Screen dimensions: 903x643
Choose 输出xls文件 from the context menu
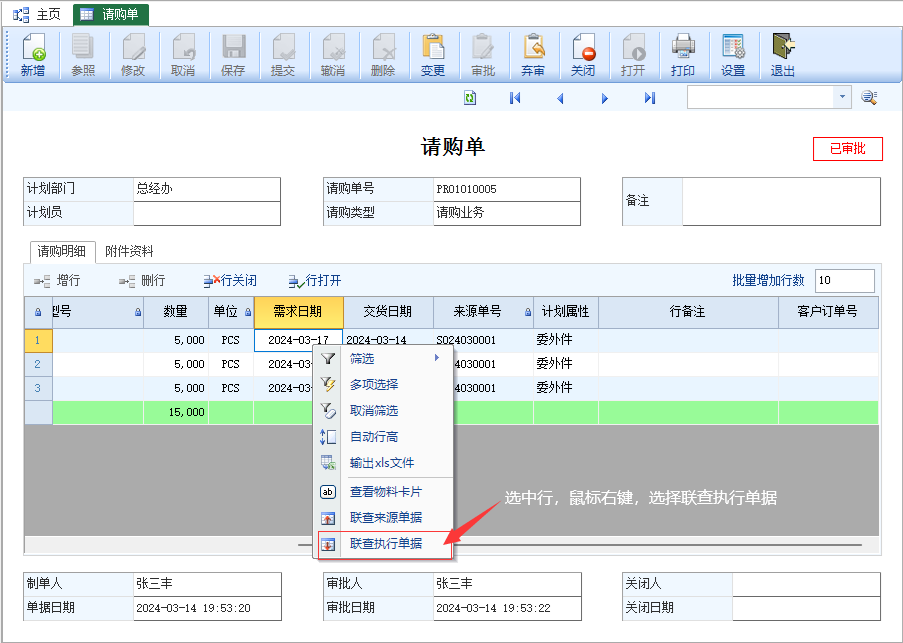381,463
